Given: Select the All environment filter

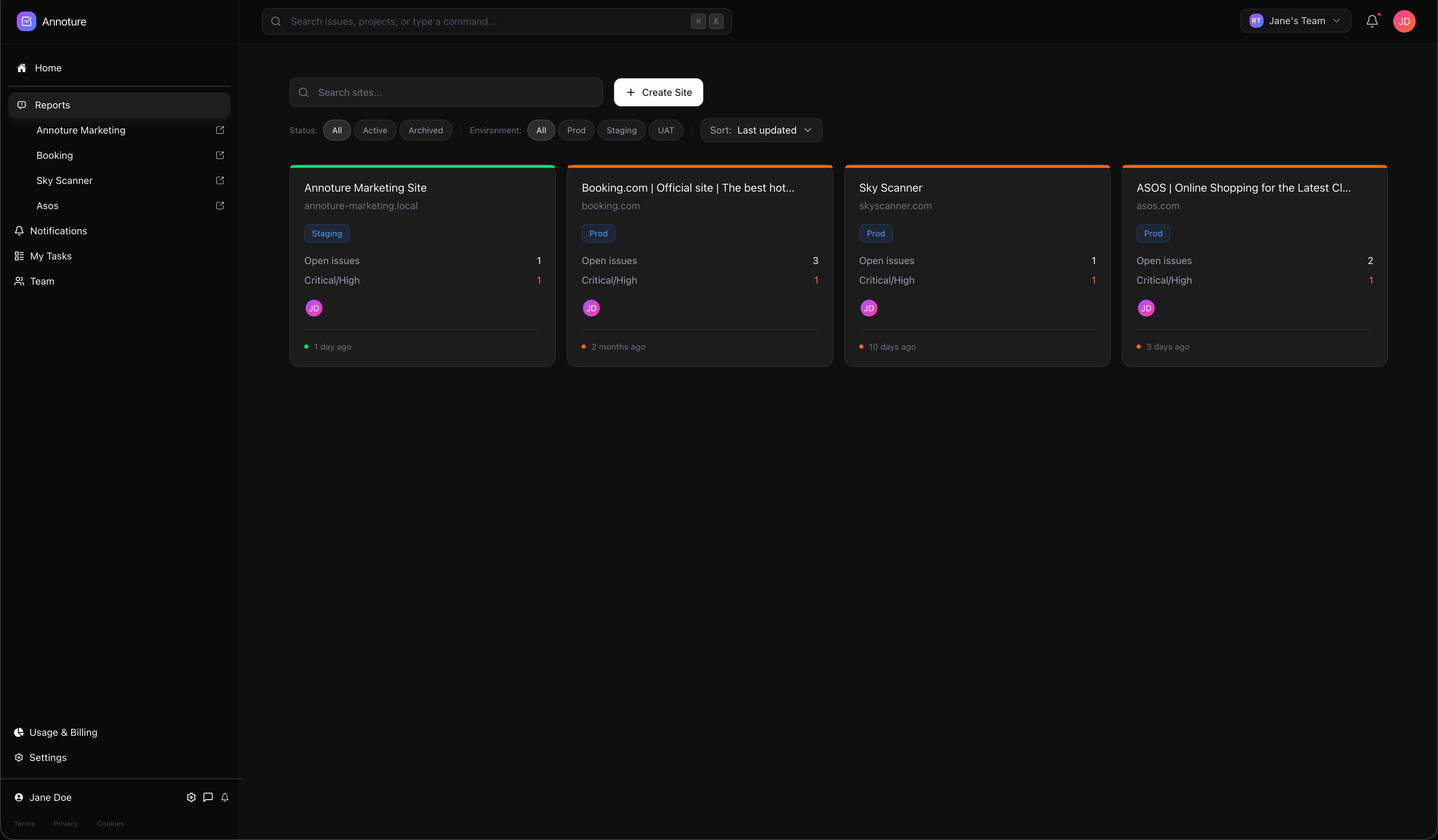Looking at the screenshot, I should coord(541,130).
